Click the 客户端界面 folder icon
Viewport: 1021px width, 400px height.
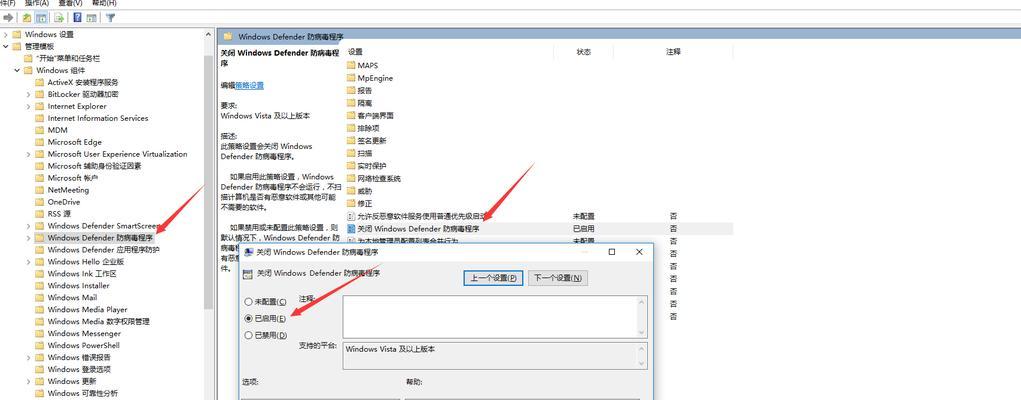pos(352,115)
